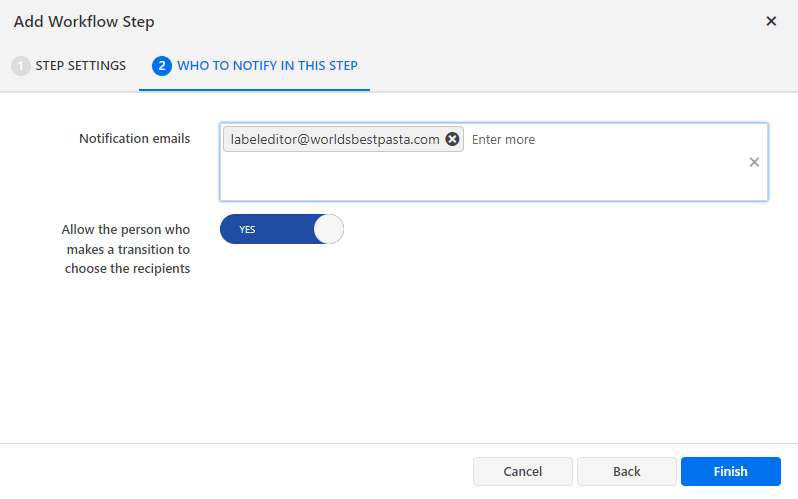Click the YES text on the switch

pyautogui.click(x=247, y=229)
